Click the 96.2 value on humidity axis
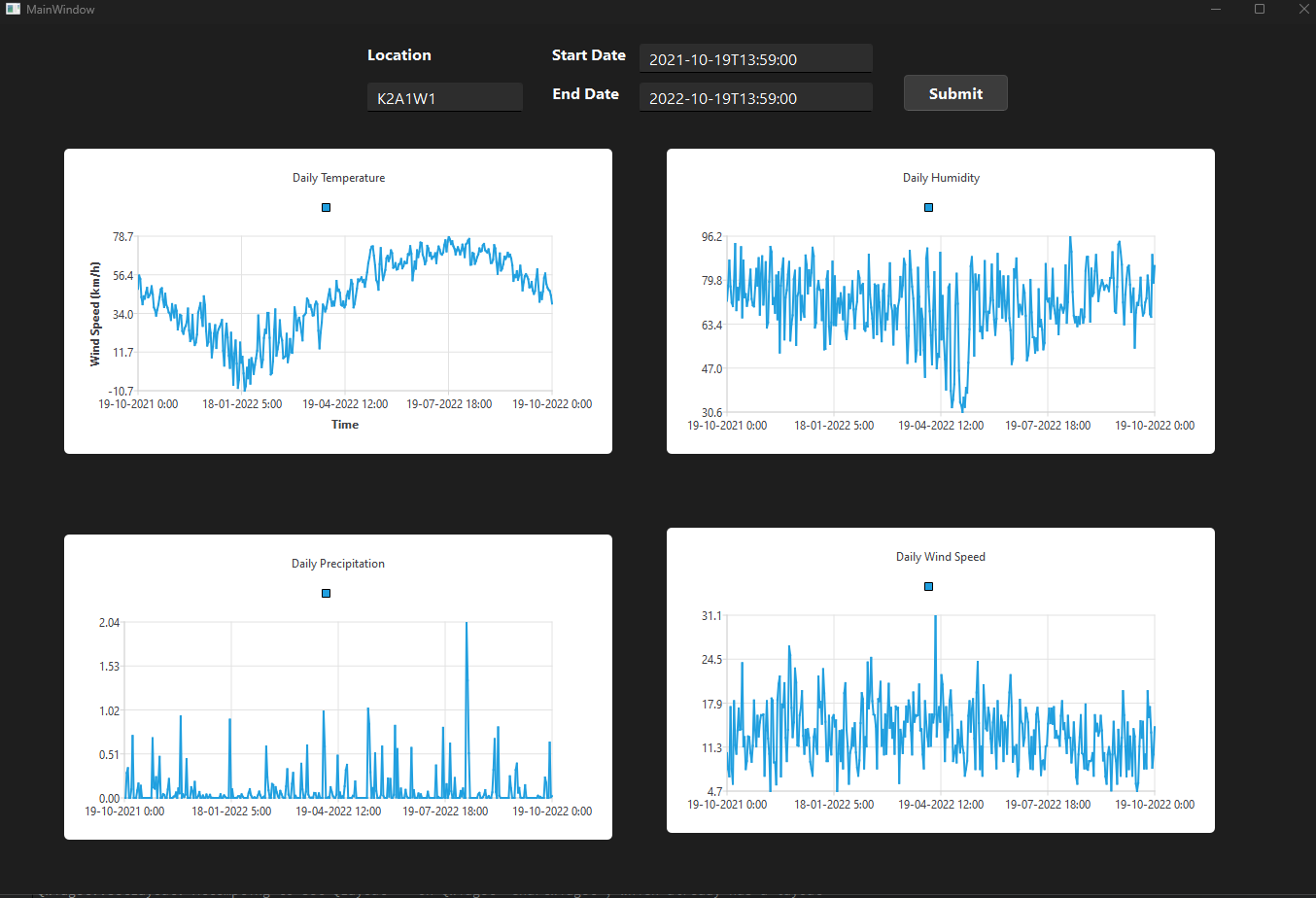Image resolution: width=1316 pixels, height=898 pixels. [x=712, y=237]
